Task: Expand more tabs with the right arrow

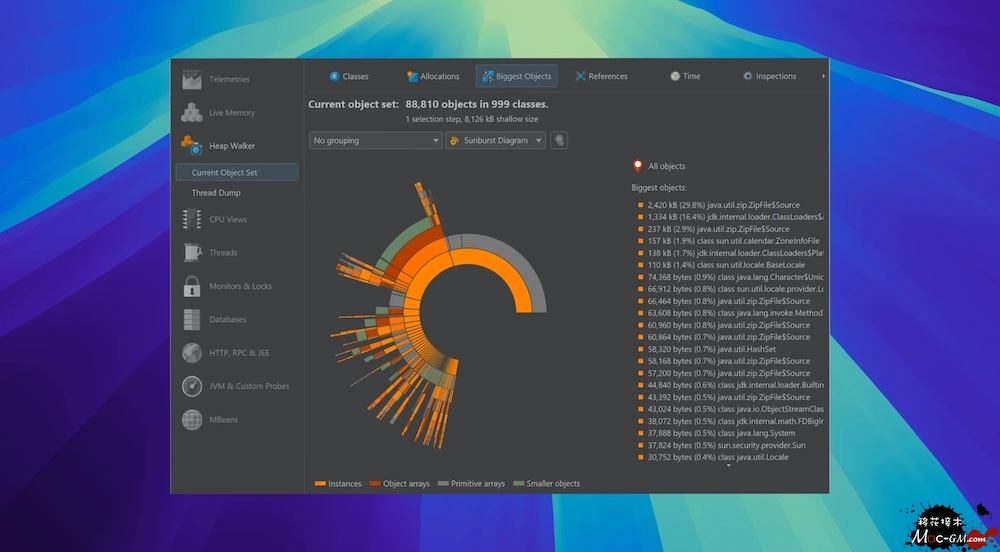Action: pos(824,76)
